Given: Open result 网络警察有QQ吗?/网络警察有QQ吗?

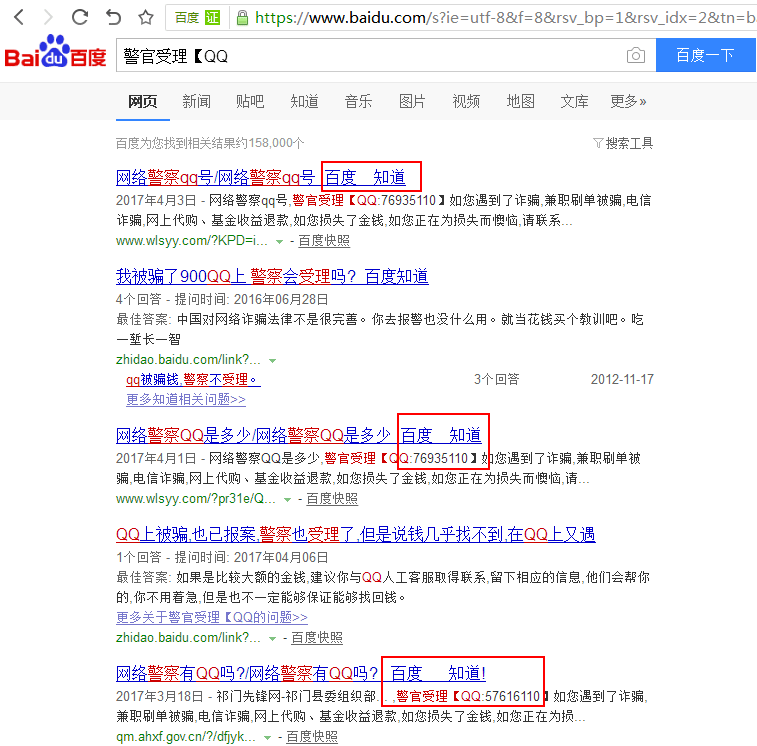Looking at the screenshot, I should [x=301, y=673].
